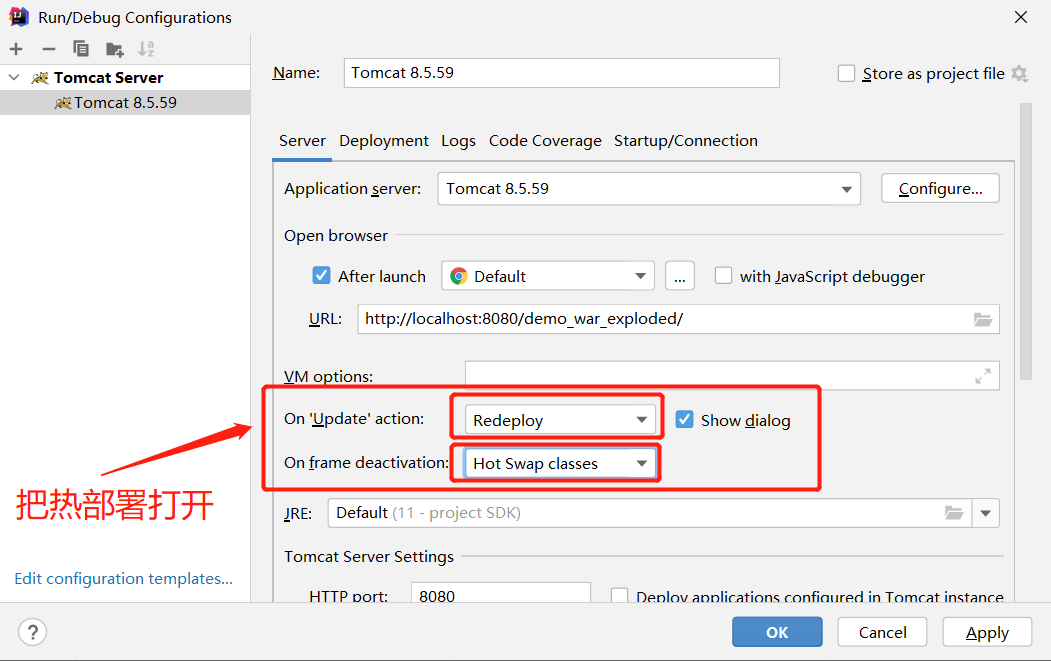Enable with JavaScript debugger checkbox
This screenshot has width=1051, height=661.
click(x=723, y=276)
